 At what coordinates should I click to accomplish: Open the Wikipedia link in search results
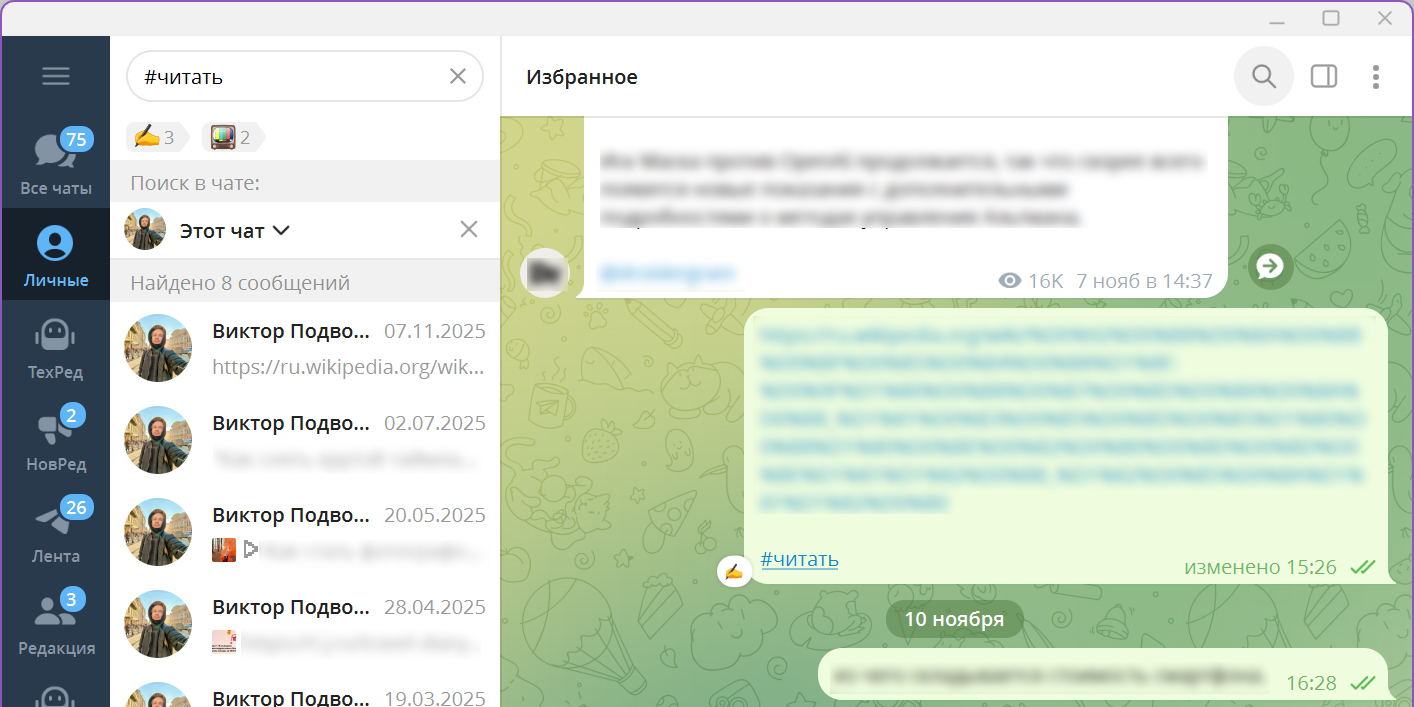pyautogui.click(x=348, y=367)
